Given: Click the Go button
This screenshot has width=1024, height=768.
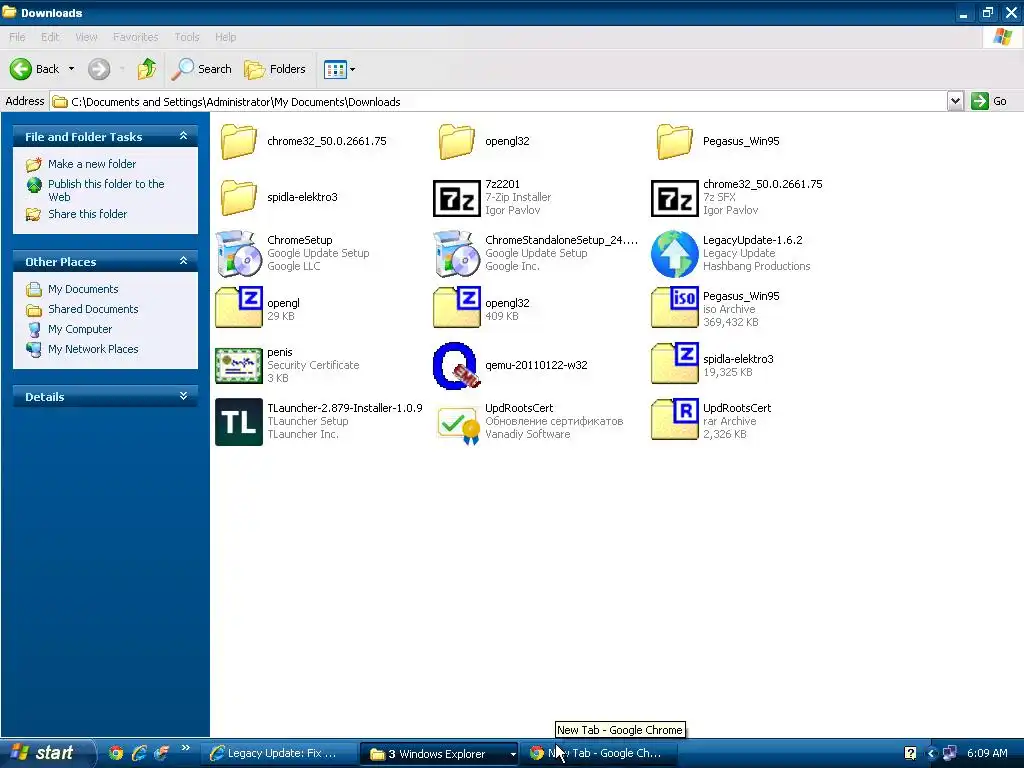Looking at the screenshot, I should [x=989, y=101].
